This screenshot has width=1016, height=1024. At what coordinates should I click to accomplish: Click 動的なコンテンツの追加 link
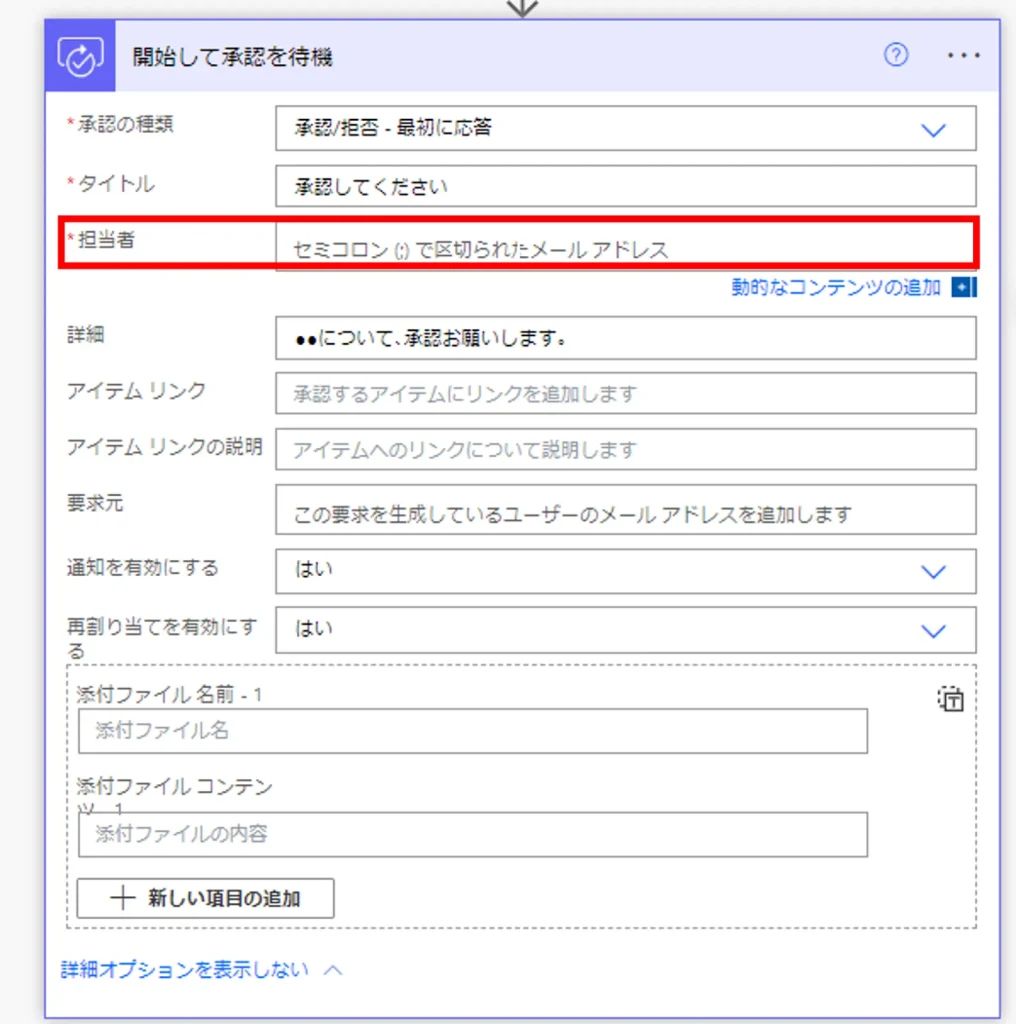(x=836, y=288)
